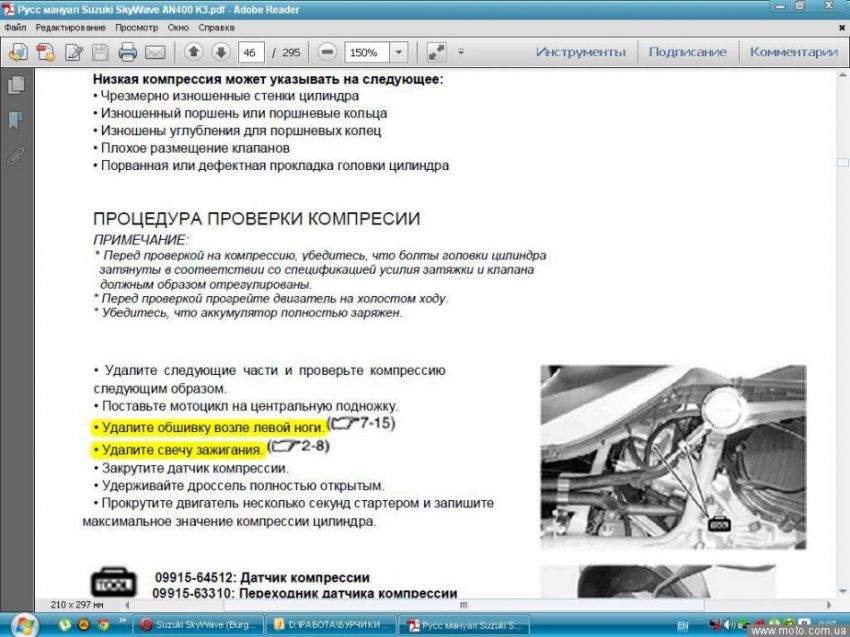Click the line Чрезмерно изношенные стенки цилиндра
850x637 pixels.
(x=226, y=96)
